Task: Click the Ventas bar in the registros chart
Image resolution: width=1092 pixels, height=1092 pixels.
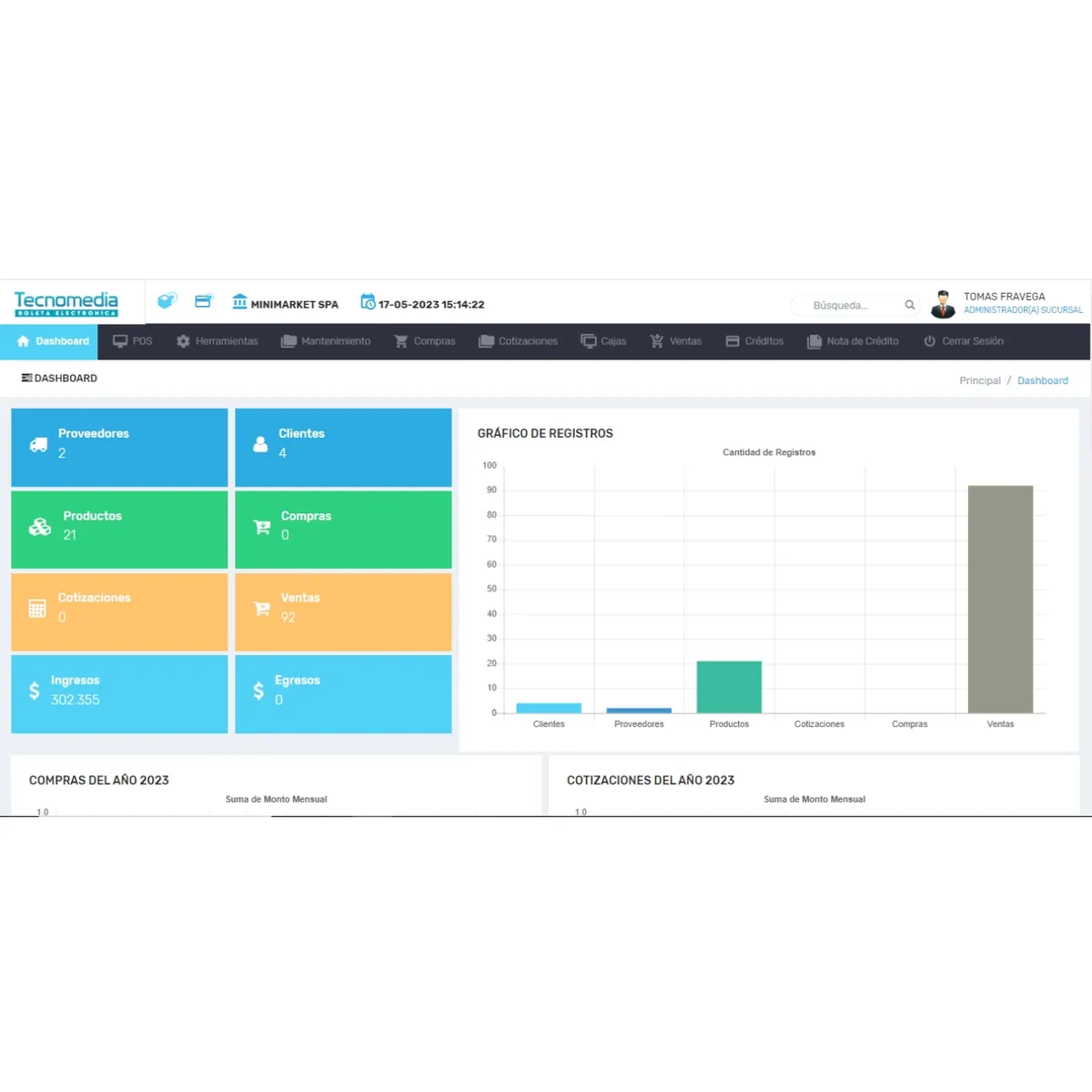Action: 1000,596
